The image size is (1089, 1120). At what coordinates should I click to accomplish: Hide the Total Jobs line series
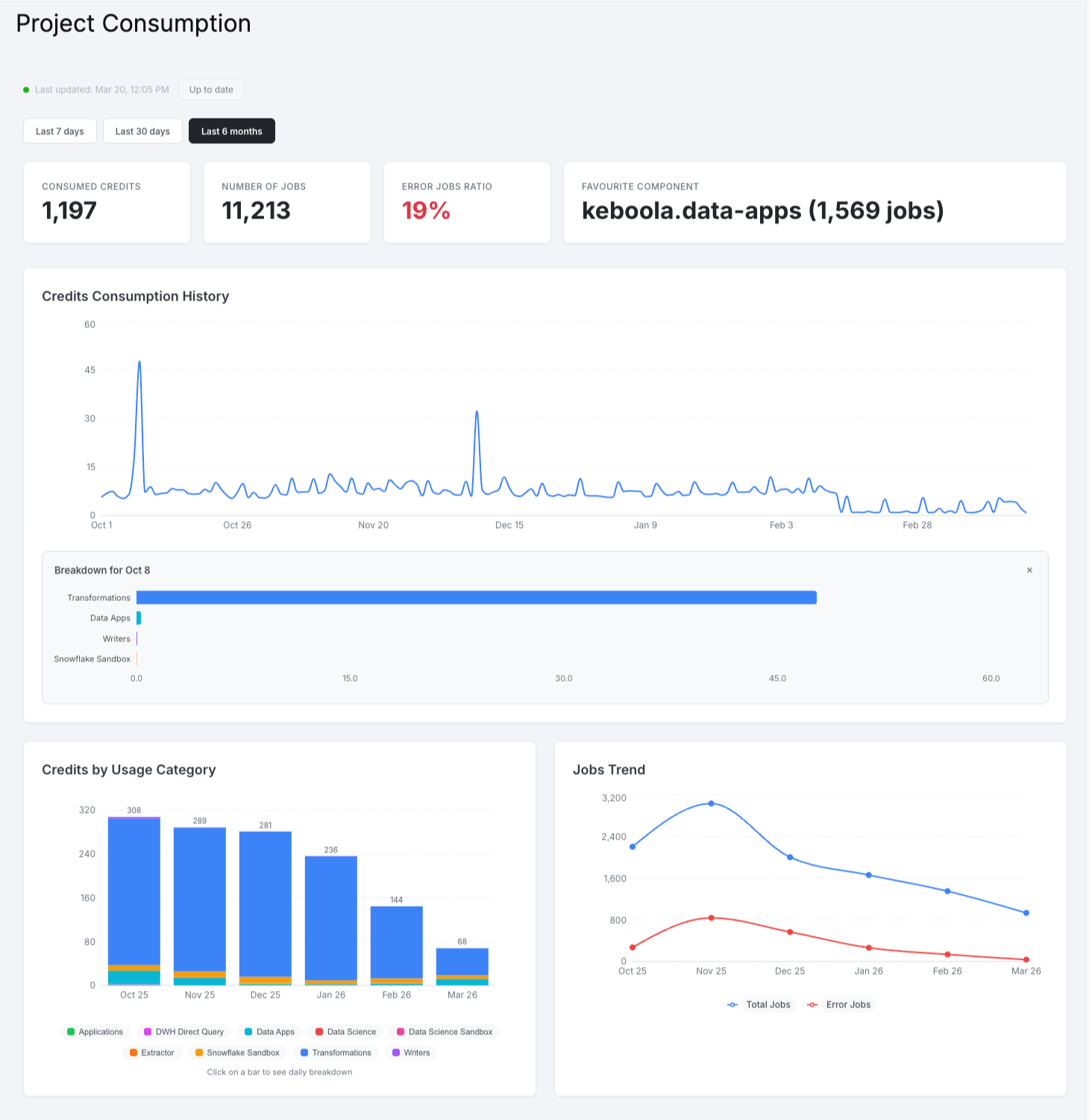tap(759, 1004)
